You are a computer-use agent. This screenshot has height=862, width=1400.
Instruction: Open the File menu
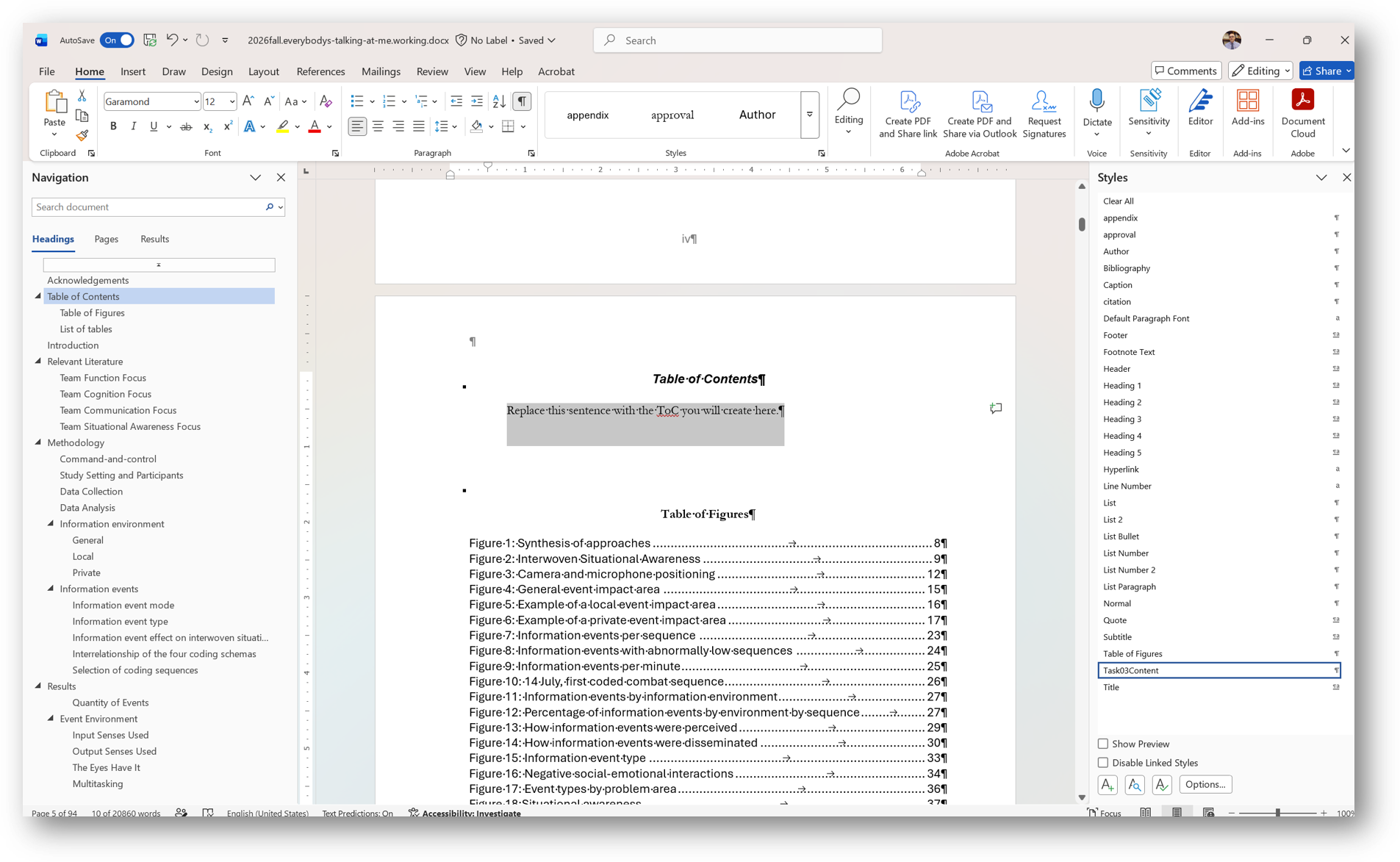[46, 71]
